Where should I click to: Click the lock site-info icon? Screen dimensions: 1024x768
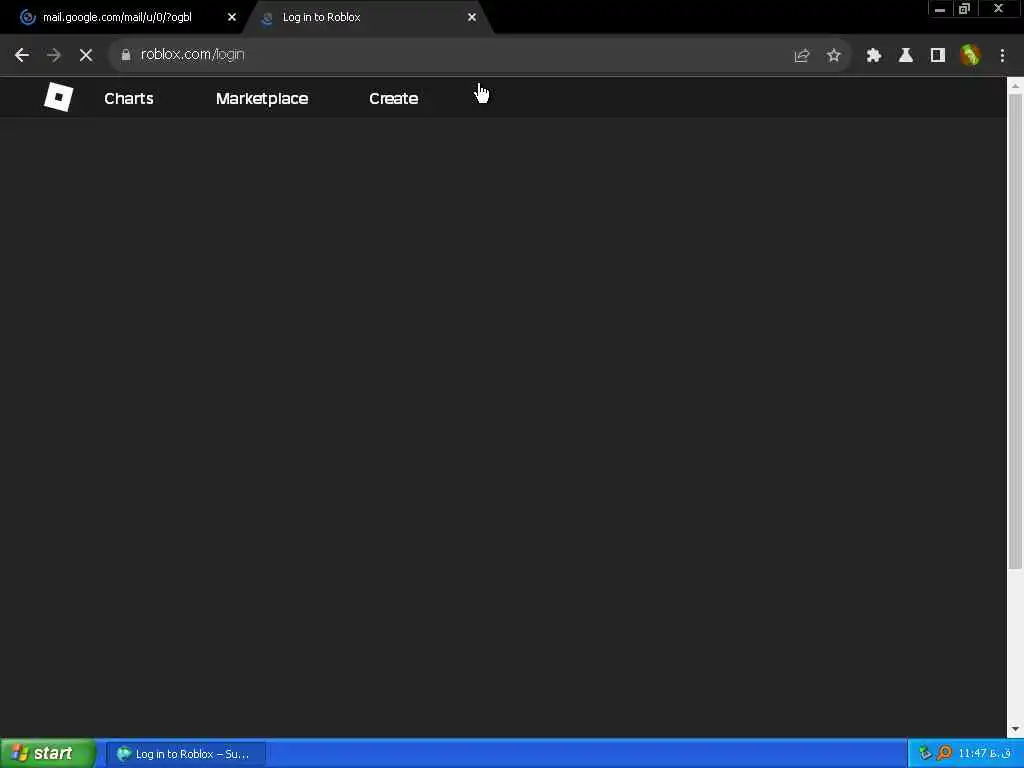tap(125, 55)
